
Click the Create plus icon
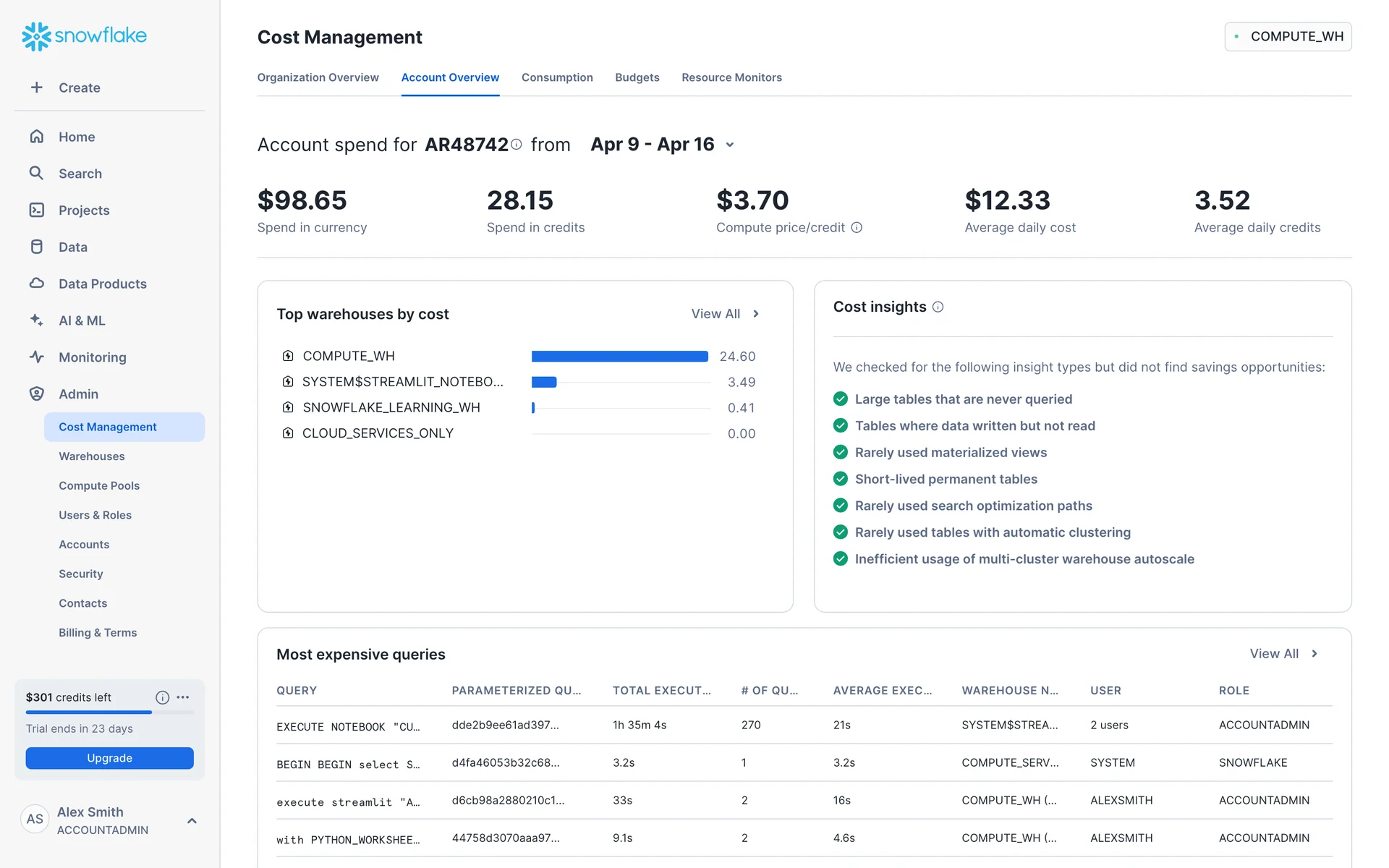click(x=37, y=88)
